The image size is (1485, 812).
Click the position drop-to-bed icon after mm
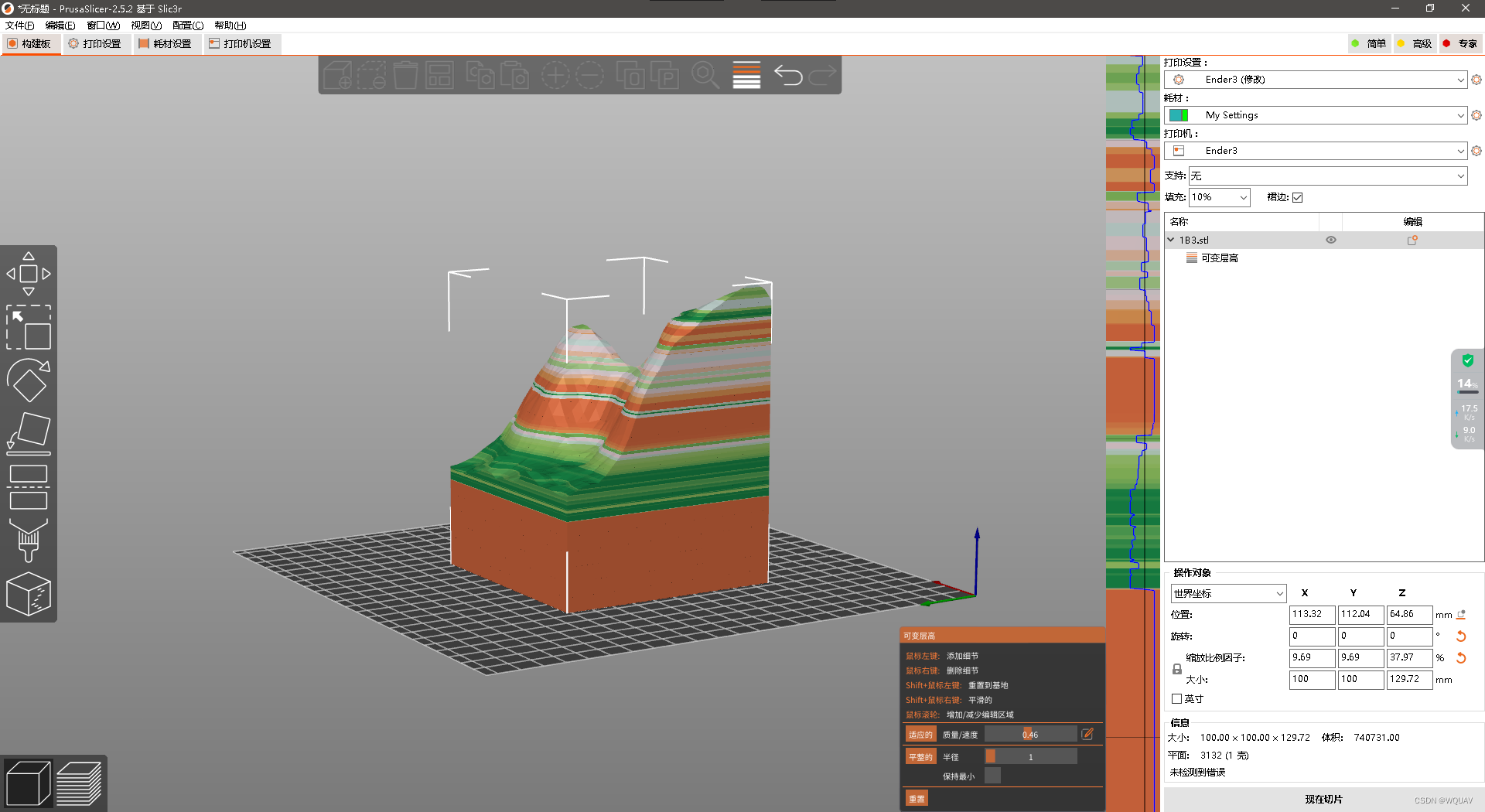[1461, 615]
